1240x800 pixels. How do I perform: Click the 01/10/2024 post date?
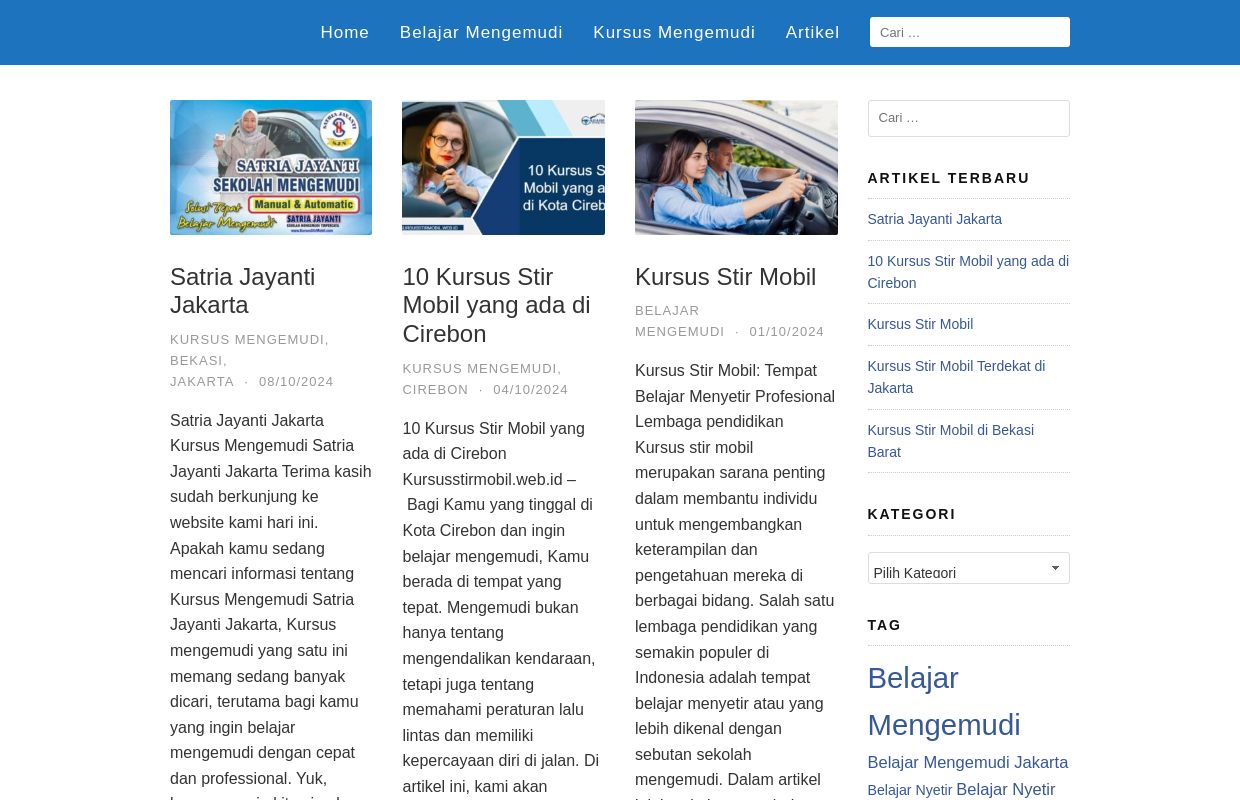(x=787, y=332)
